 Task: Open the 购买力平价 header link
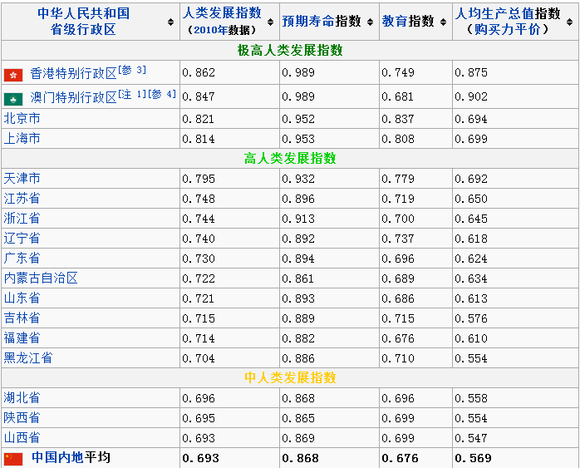click(x=507, y=29)
